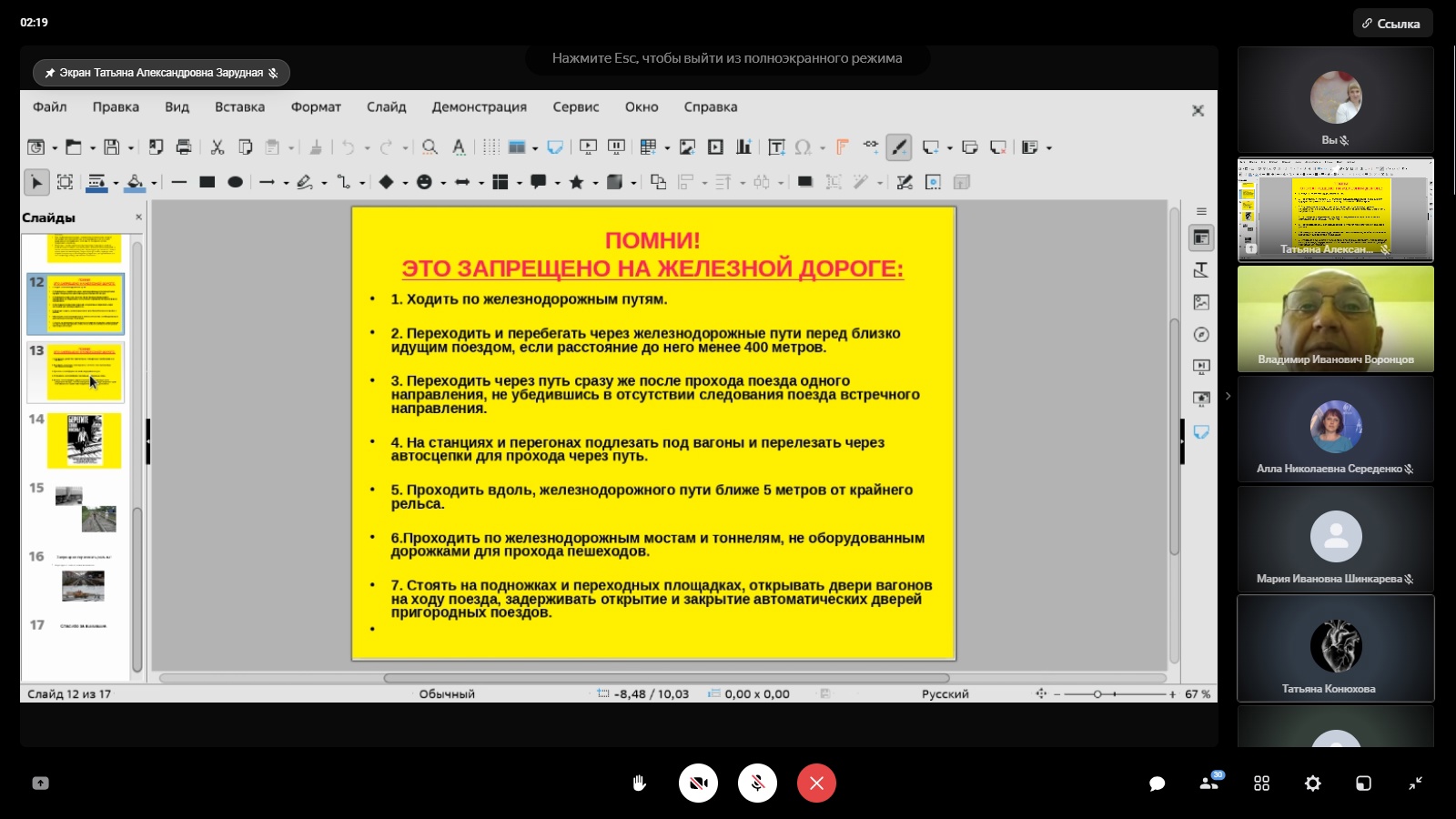
Task: Click the zoom slider in status bar
Action: click(x=1115, y=694)
